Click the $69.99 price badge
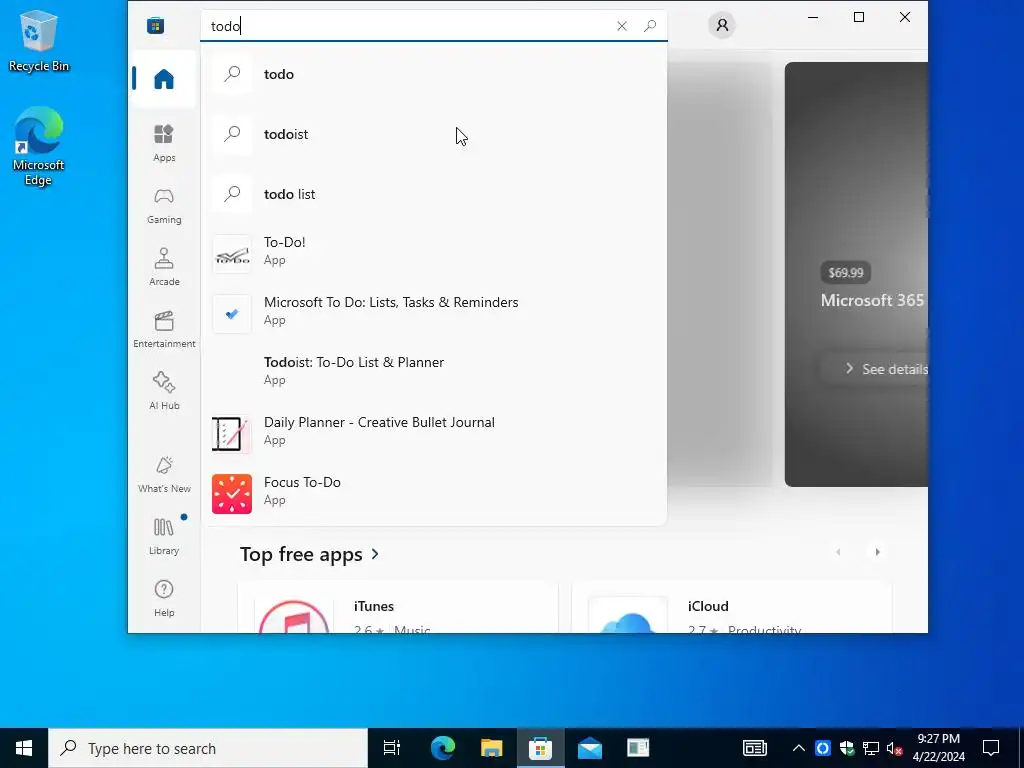 tap(846, 273)
